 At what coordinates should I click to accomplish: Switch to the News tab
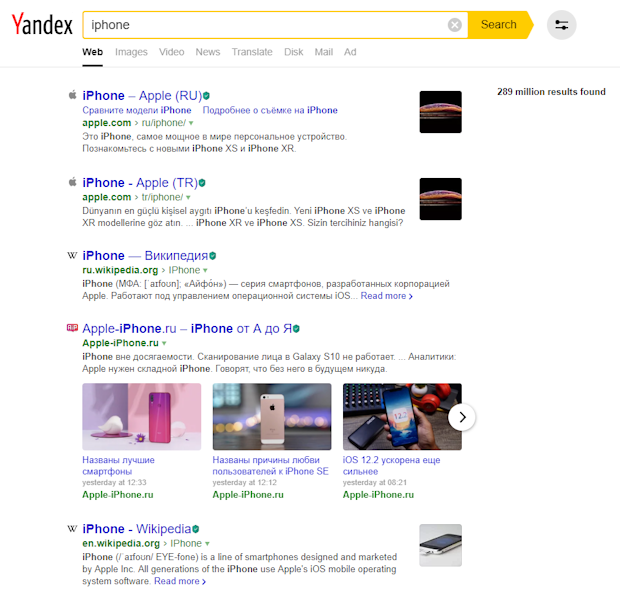208,52
